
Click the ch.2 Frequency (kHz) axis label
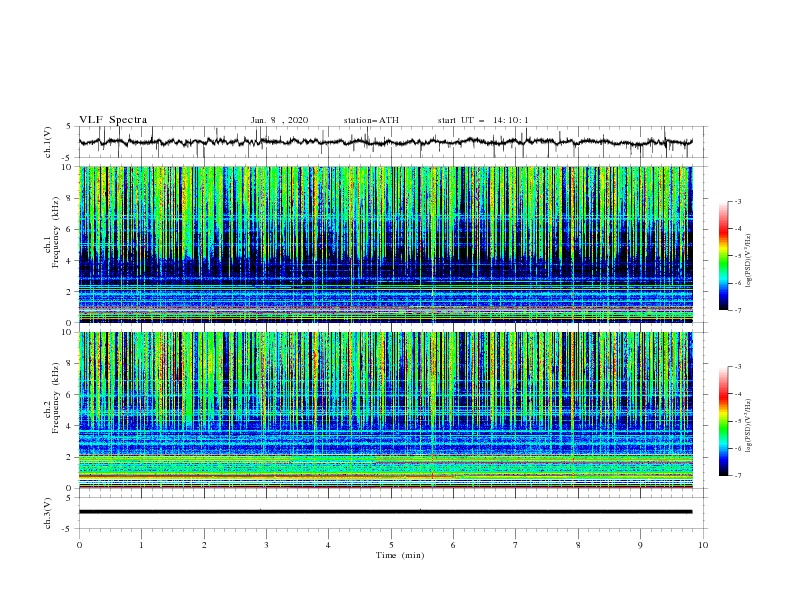[52, 398]
